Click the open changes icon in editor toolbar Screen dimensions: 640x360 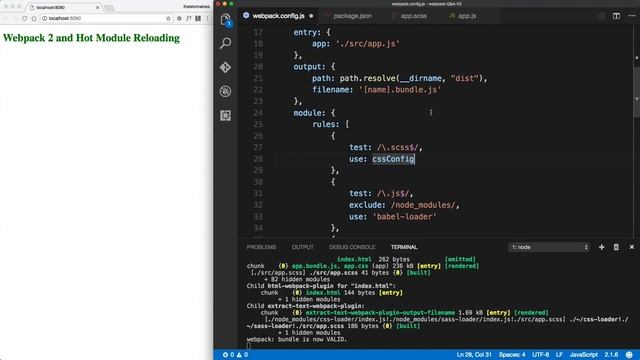[x=601, y=16]
